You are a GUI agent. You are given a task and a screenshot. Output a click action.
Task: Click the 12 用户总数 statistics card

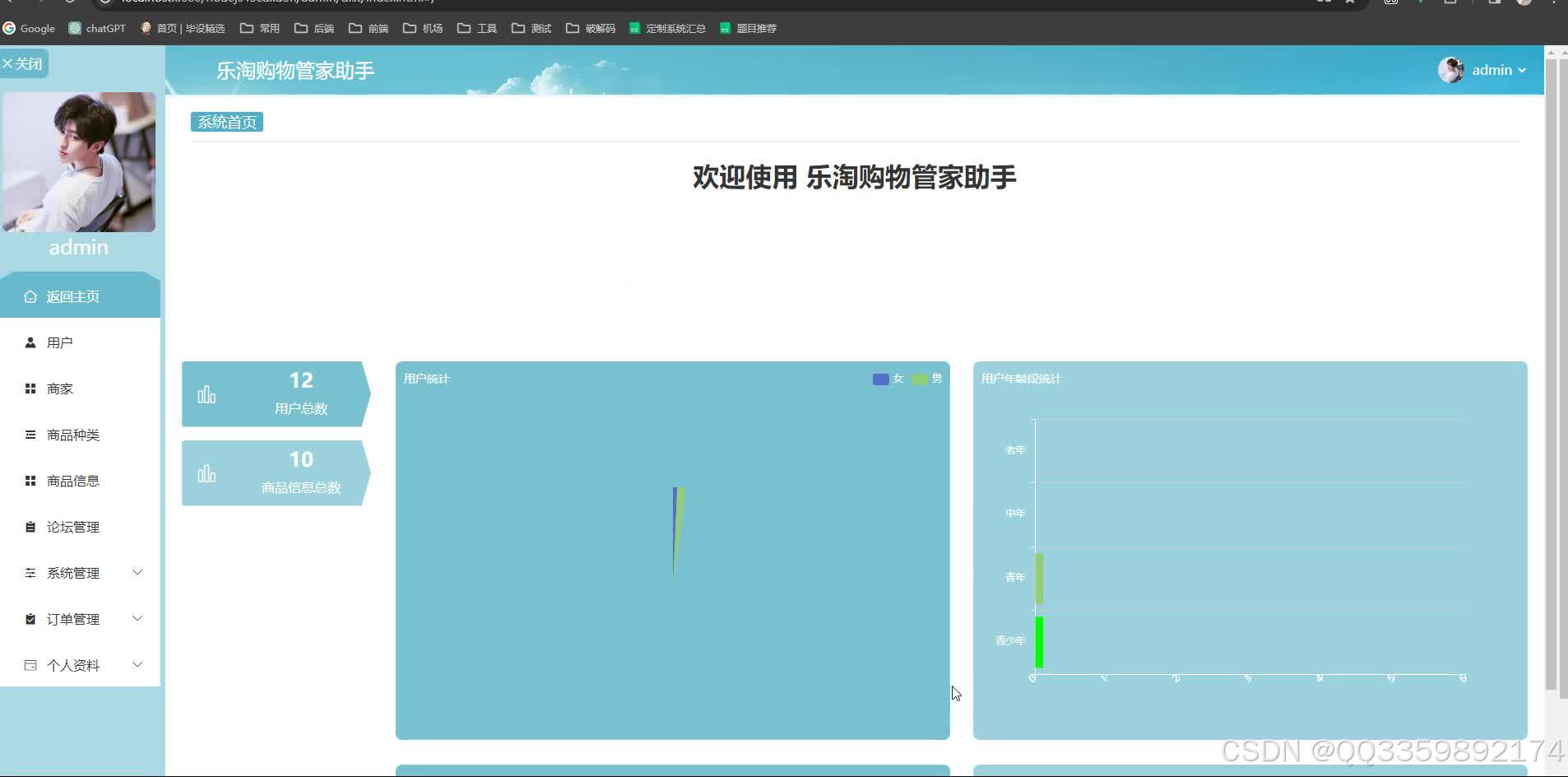point(276,393)
